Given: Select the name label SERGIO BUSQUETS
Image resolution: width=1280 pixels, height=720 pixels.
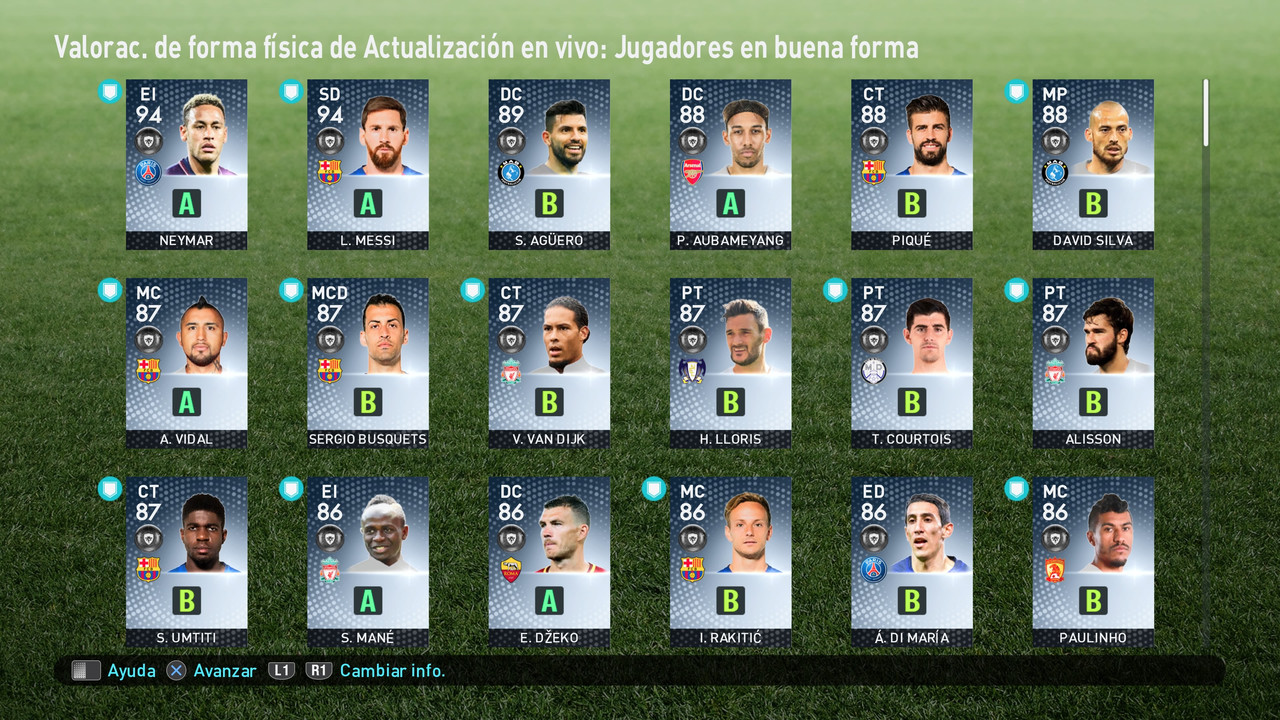Looking at the screenshot, I should click(367, 439).
